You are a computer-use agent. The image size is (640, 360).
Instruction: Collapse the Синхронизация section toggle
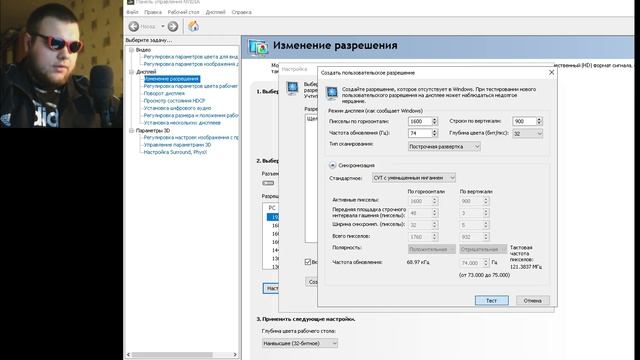[x=332, y=165]
